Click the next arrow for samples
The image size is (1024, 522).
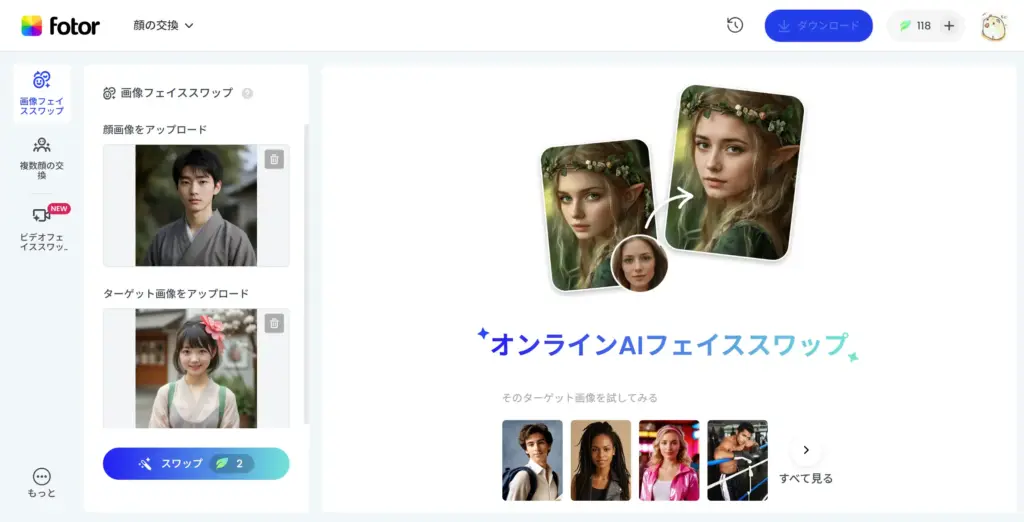806,449
